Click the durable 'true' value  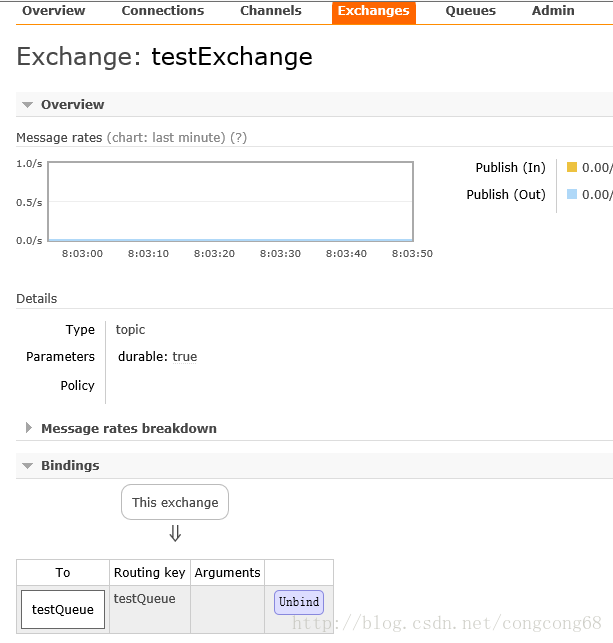pos(185,357)
